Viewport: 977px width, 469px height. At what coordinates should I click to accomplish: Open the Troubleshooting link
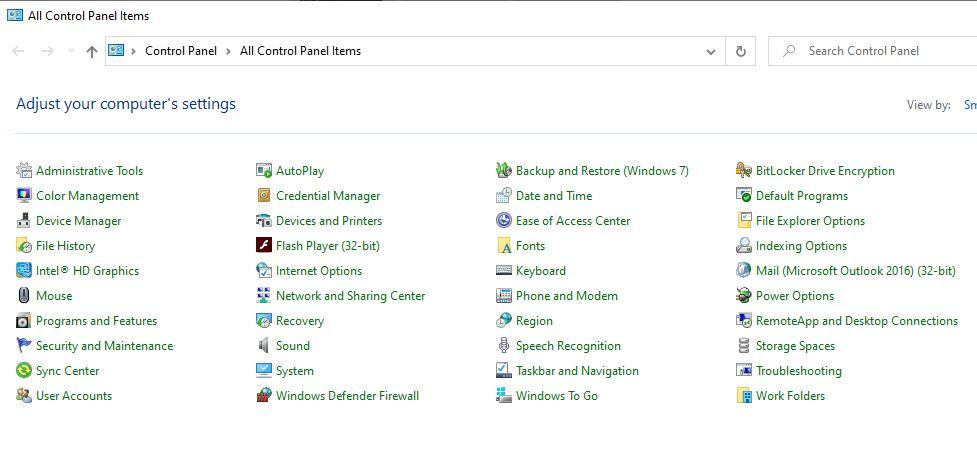tap(798, 371)
